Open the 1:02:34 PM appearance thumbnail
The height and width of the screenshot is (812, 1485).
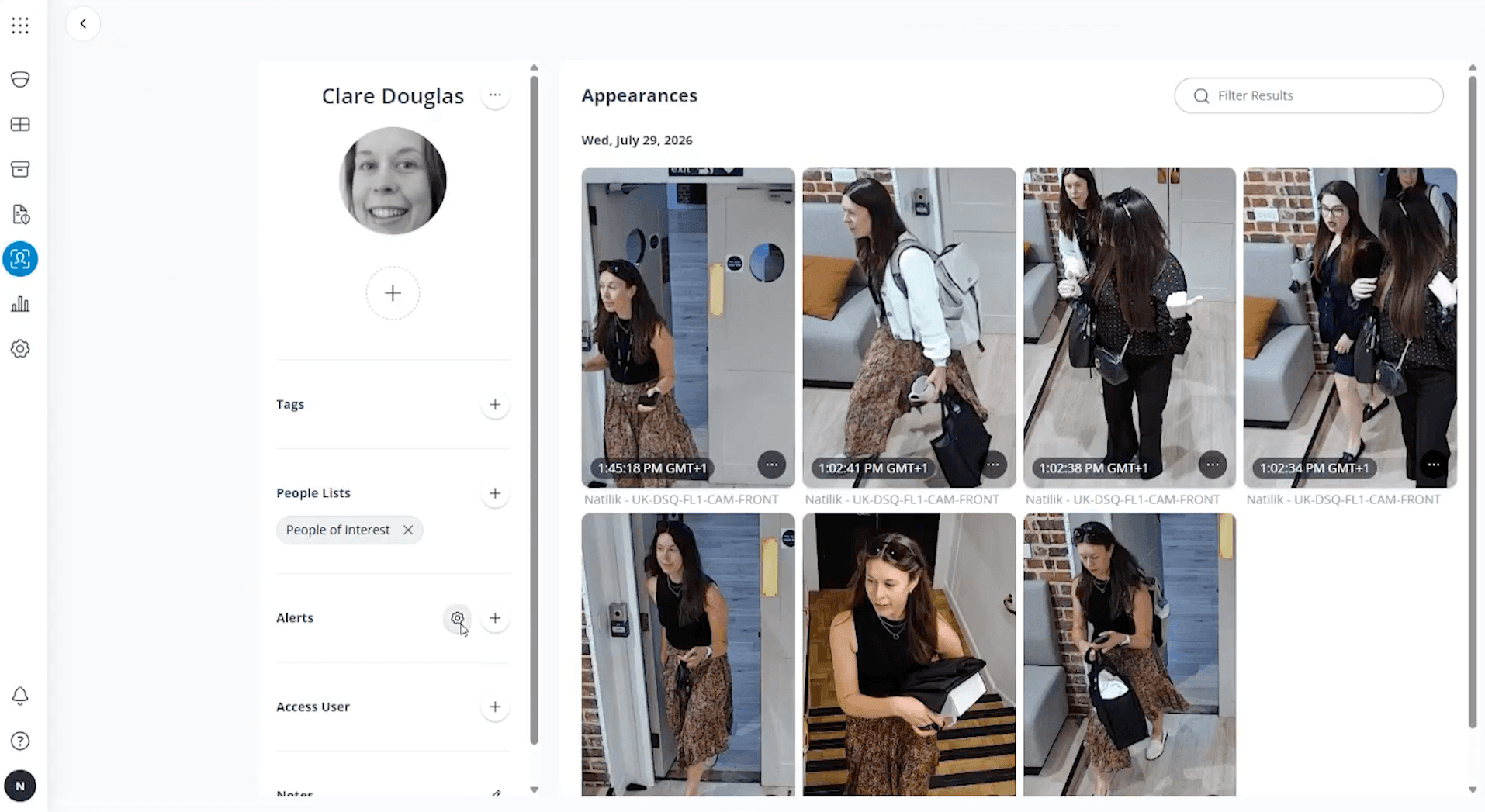tap(1350, 327)
